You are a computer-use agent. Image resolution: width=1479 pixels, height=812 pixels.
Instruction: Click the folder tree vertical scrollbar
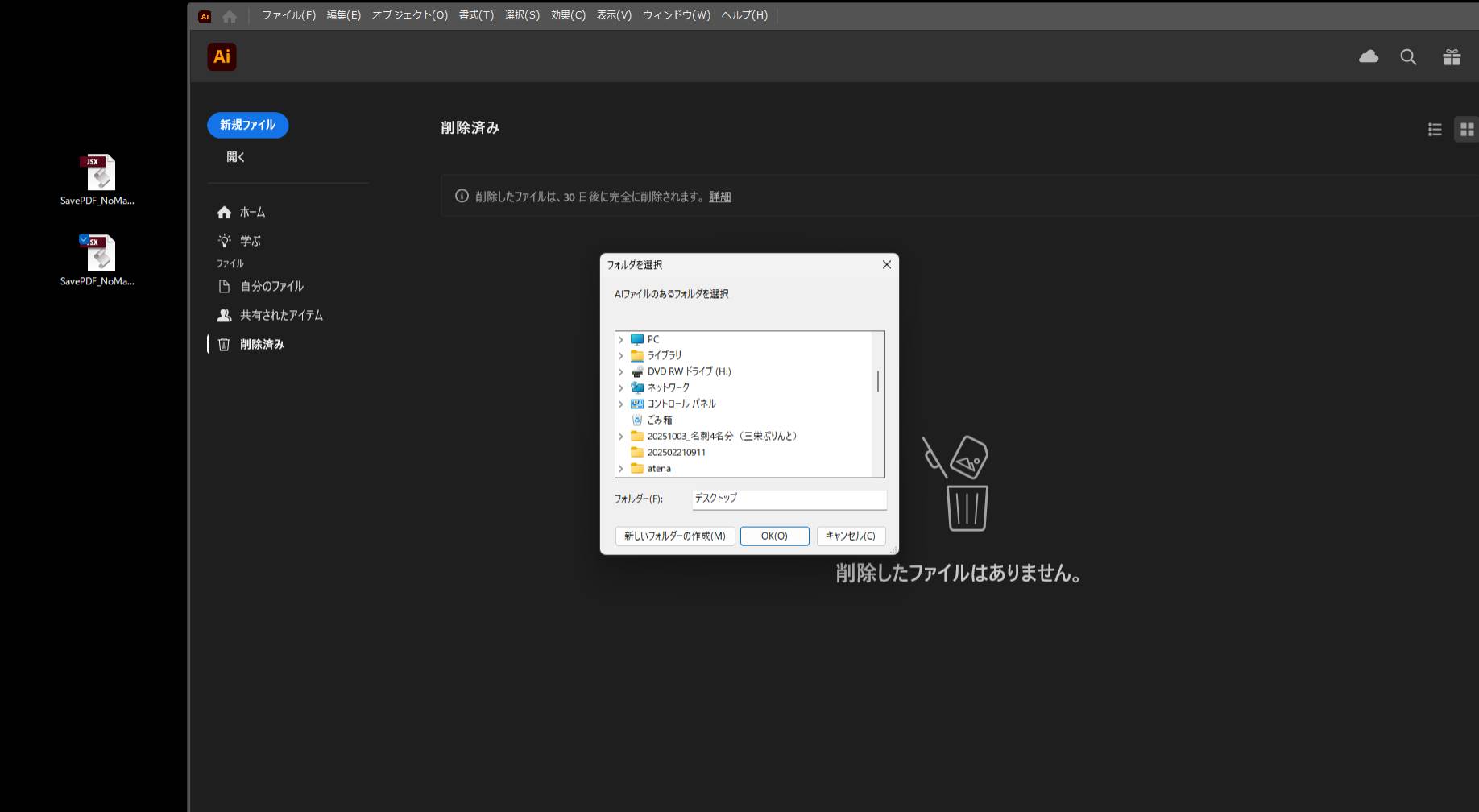(878, 381)
